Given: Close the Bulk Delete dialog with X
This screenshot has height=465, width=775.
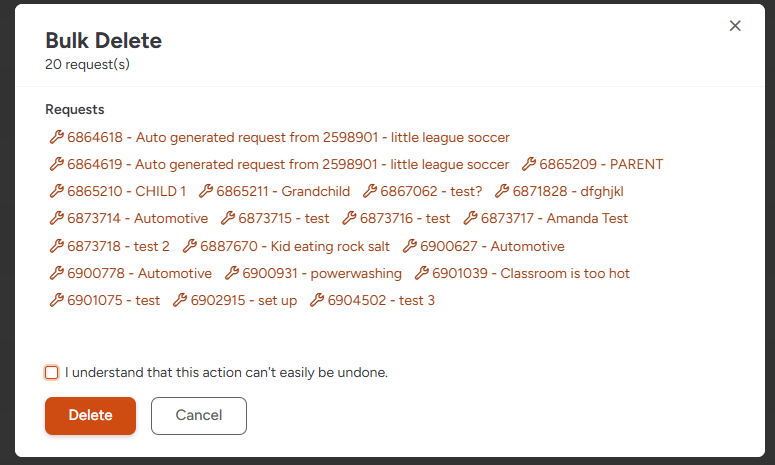Looking at the screenshot, I should pyautogui.click(x=735, y=26).
